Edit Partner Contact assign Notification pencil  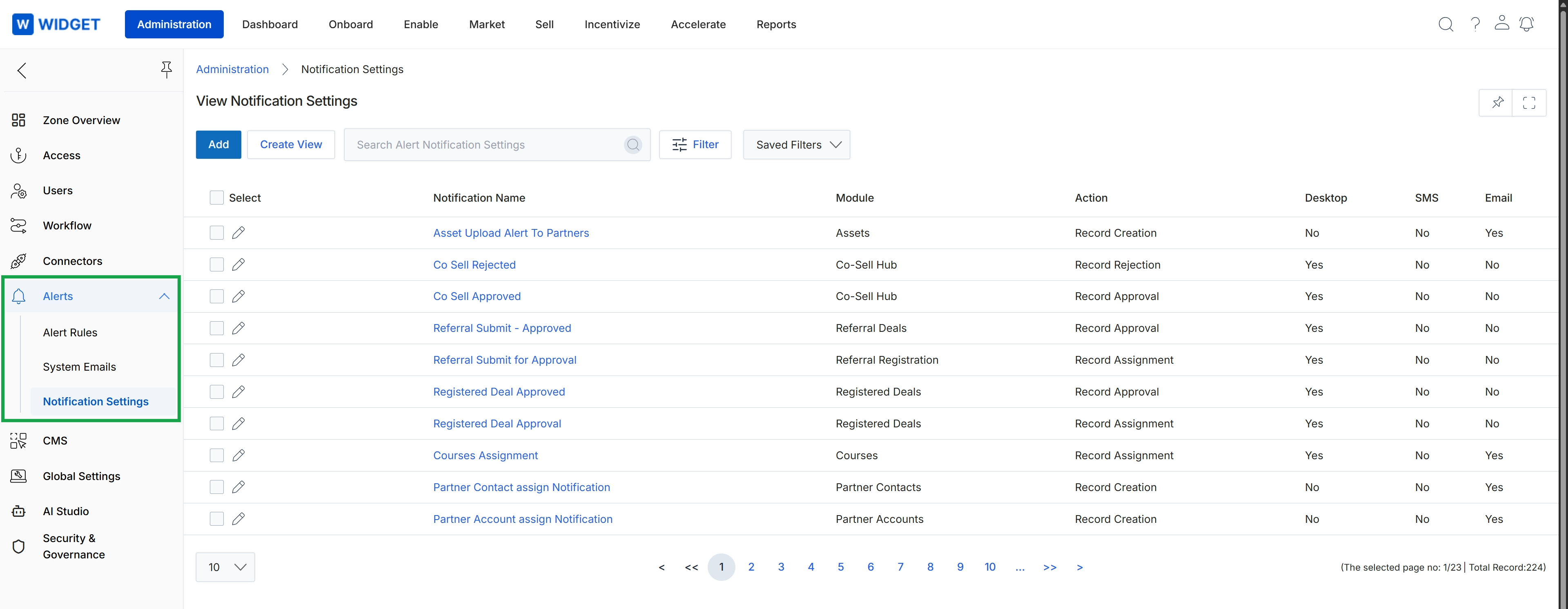(x=238, y=487)
